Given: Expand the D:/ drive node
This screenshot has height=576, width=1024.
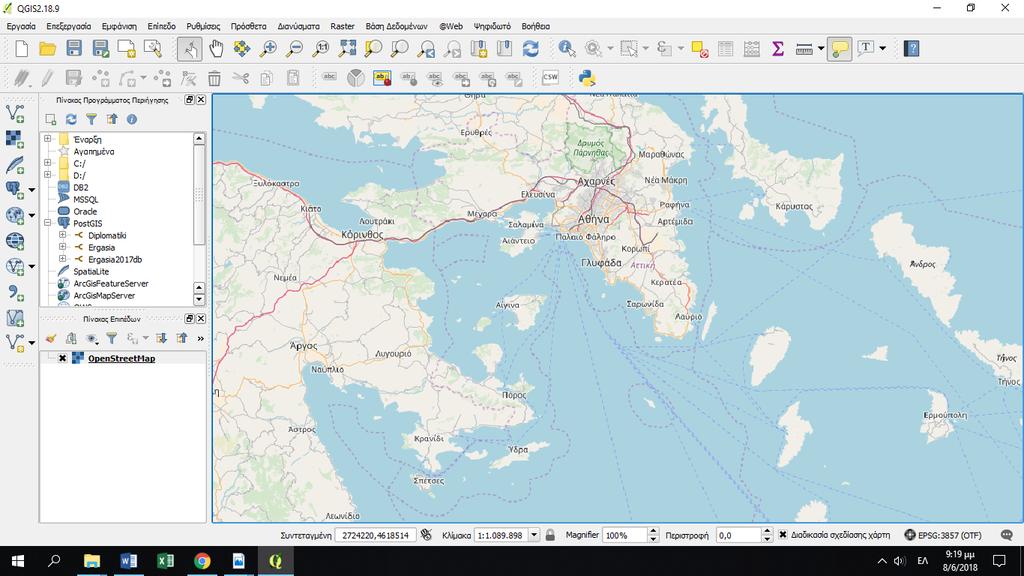Looking at the screenshot, I should 47,175.
